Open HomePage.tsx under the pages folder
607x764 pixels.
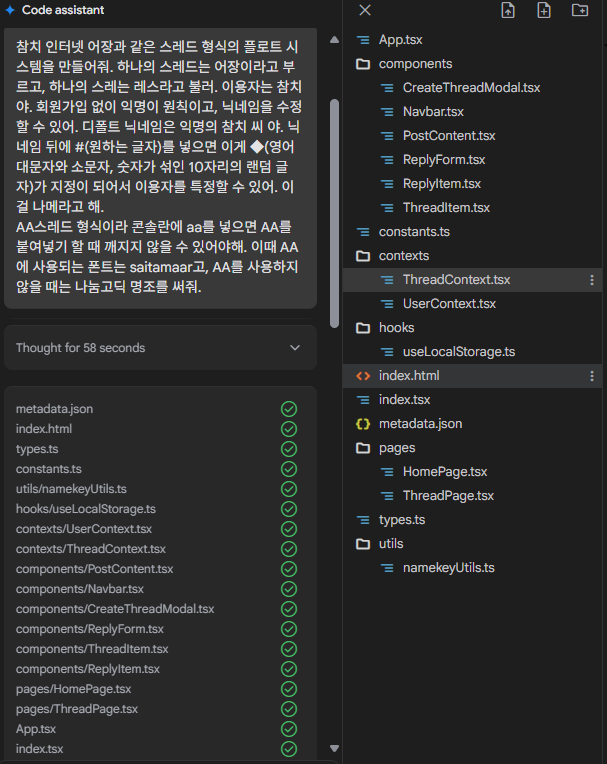(444, 472)
